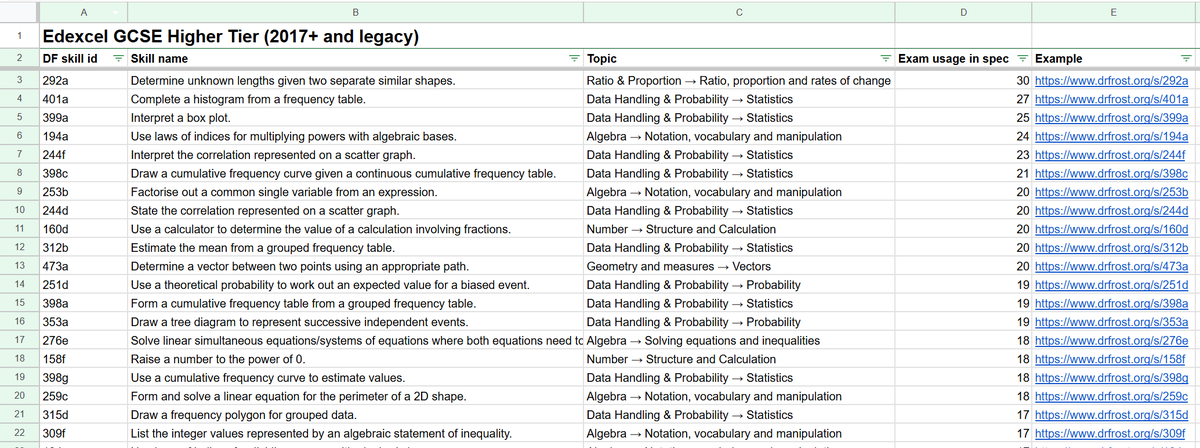This screenshot has height=448, width=1200.
Task: Open link drfrost.org/s/158f
Action: click(x=1109, y=359)
